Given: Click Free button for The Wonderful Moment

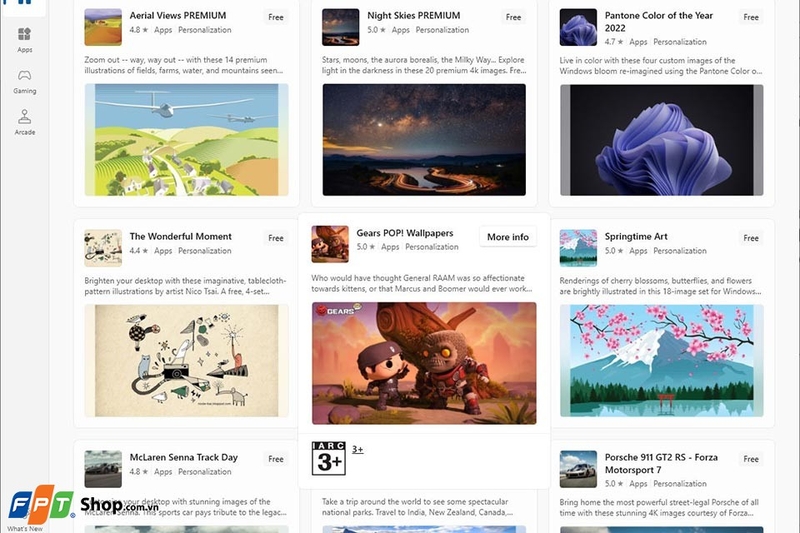Looking at the screenshot, I should coord(276,238).
